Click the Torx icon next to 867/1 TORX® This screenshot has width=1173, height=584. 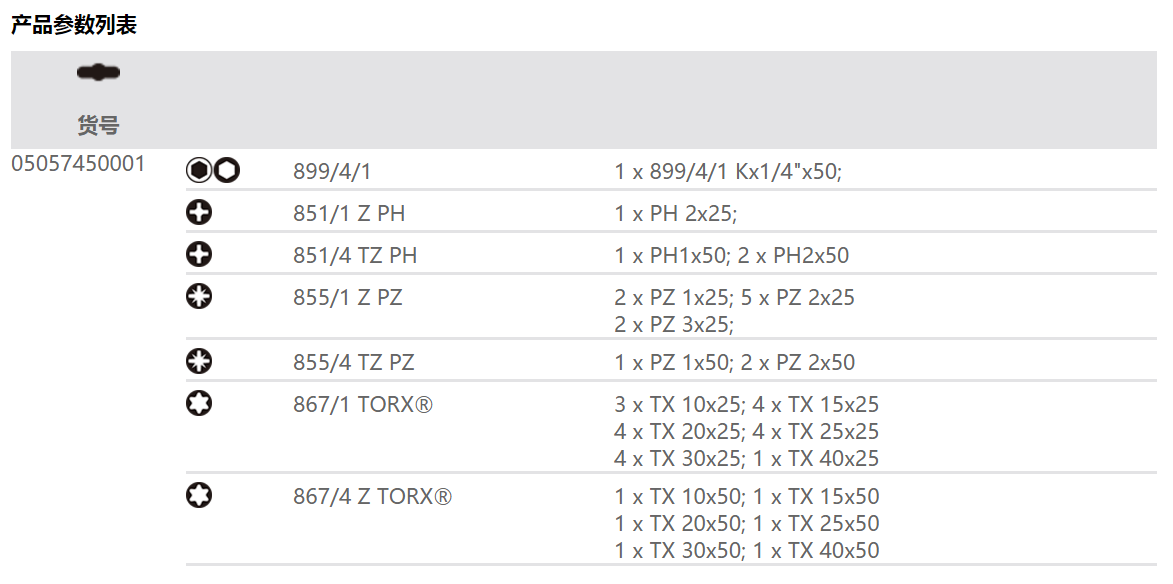pos(200,404)
